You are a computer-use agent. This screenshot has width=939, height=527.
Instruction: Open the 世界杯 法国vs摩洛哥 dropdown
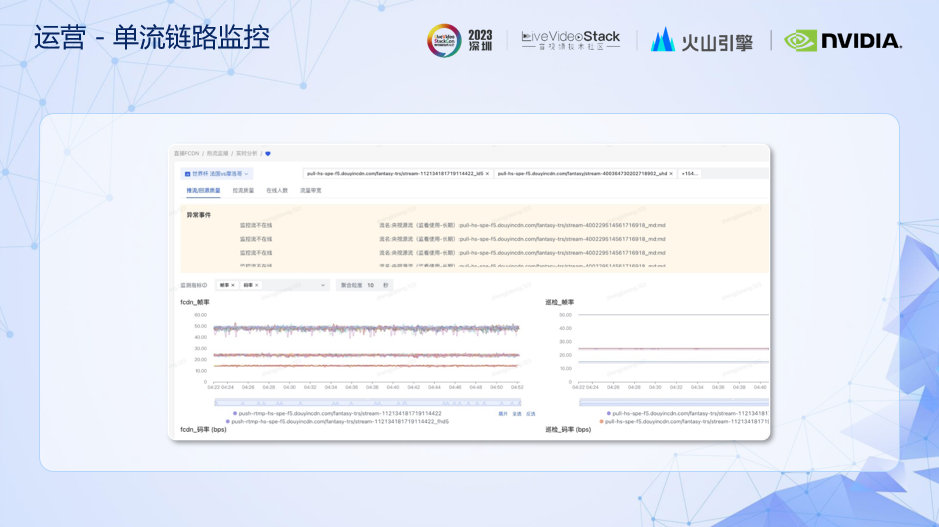point(216,173)
